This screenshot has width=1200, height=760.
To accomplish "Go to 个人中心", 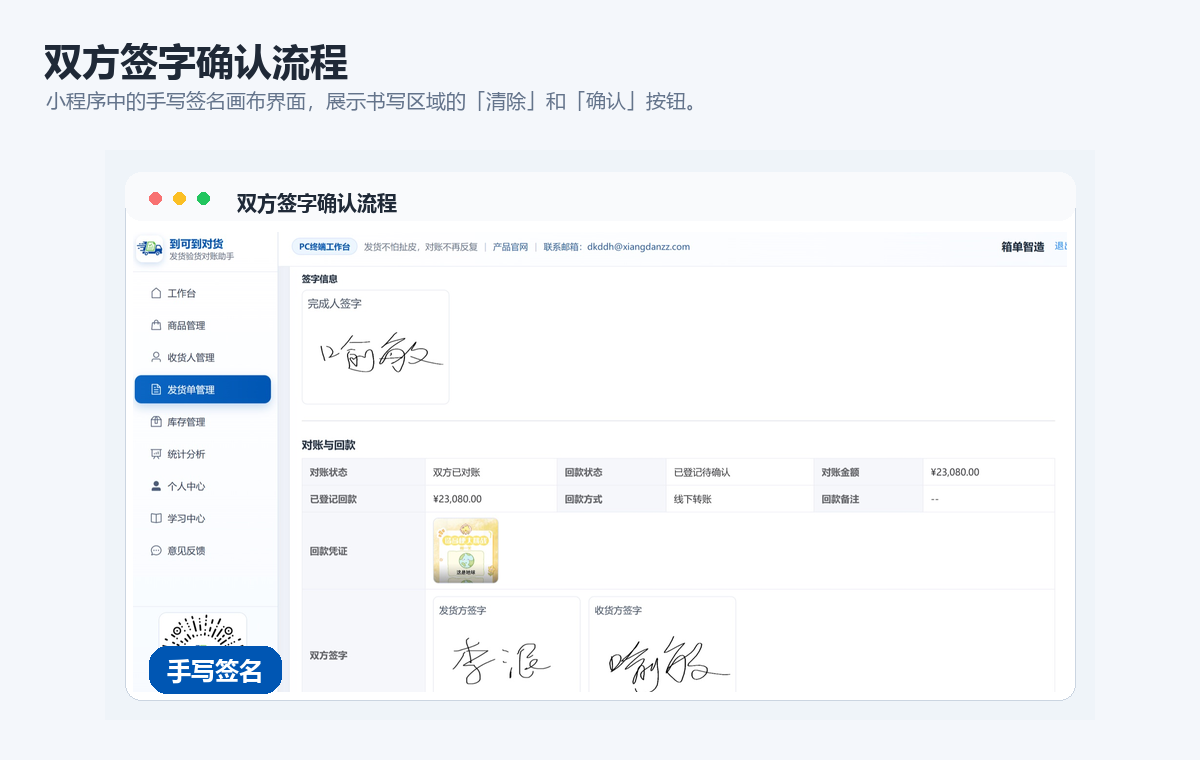I will (203, 486).
